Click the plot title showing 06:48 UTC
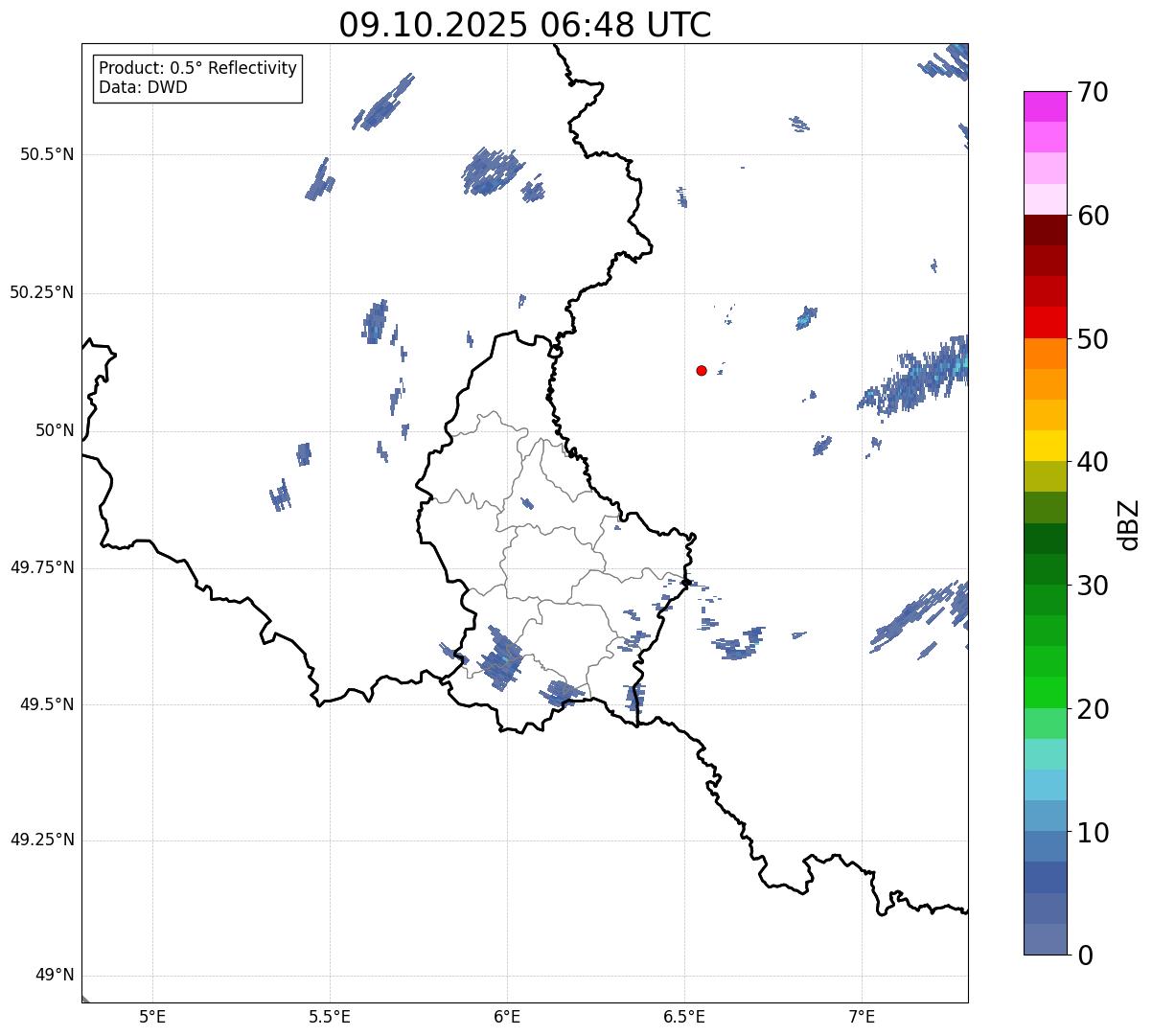The width and height of the screenshot is (1152, 1036). [525, 25]
